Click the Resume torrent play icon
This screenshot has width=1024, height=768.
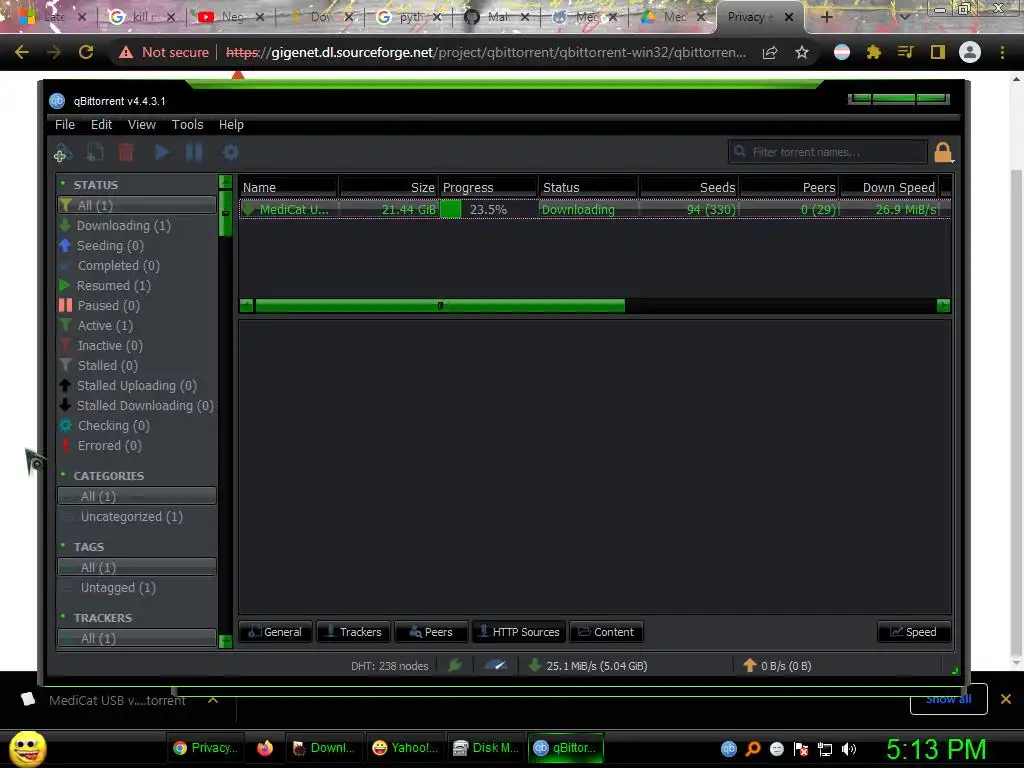tap(162, 152)
